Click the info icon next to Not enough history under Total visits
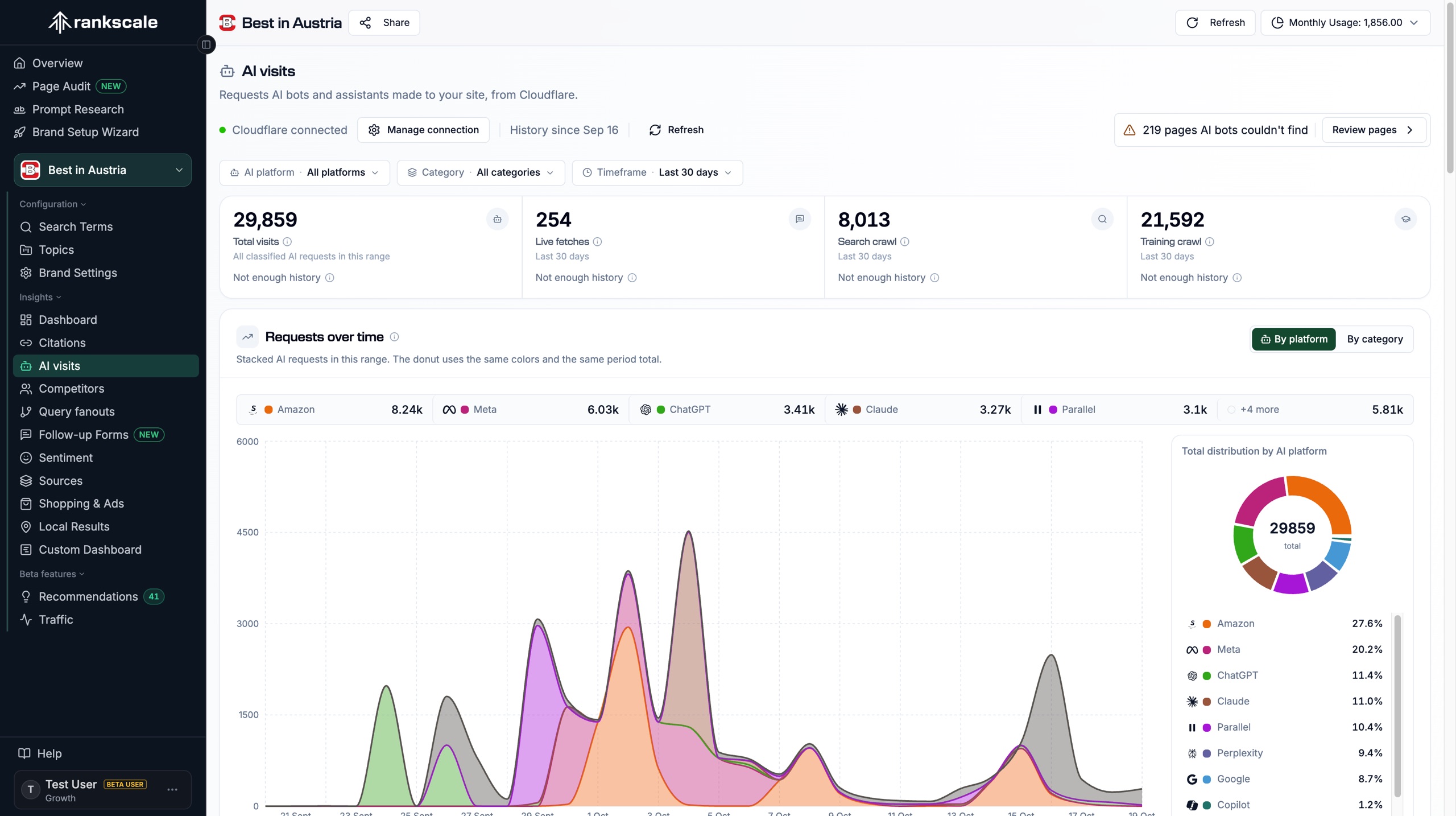 (329, 278)
